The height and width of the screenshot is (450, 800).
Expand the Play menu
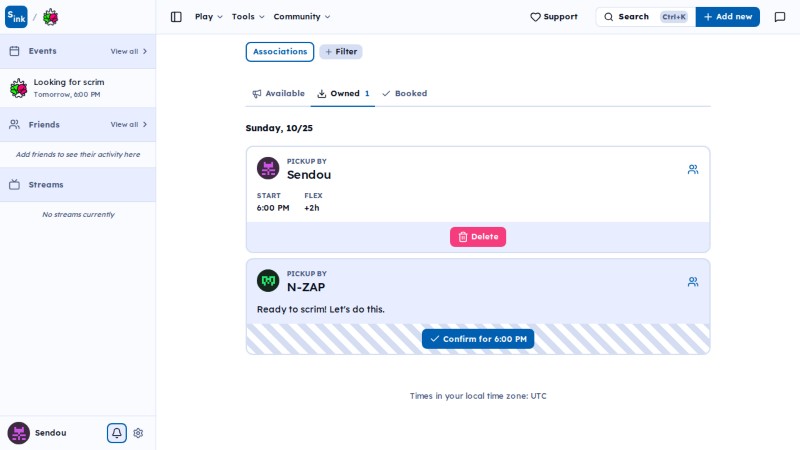[x=209, y=17]
